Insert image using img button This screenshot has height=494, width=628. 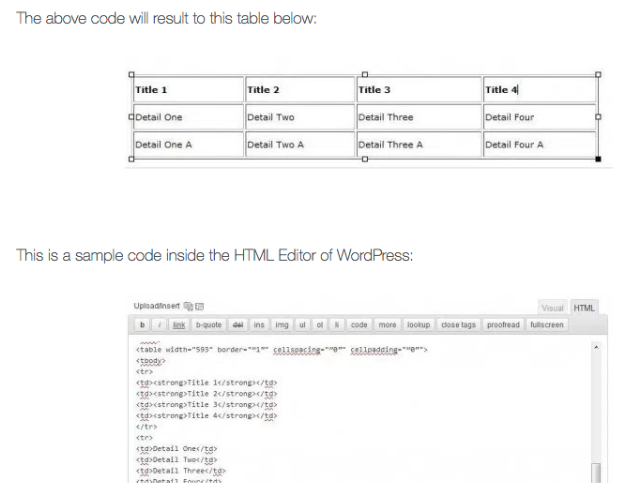[282, 325]
